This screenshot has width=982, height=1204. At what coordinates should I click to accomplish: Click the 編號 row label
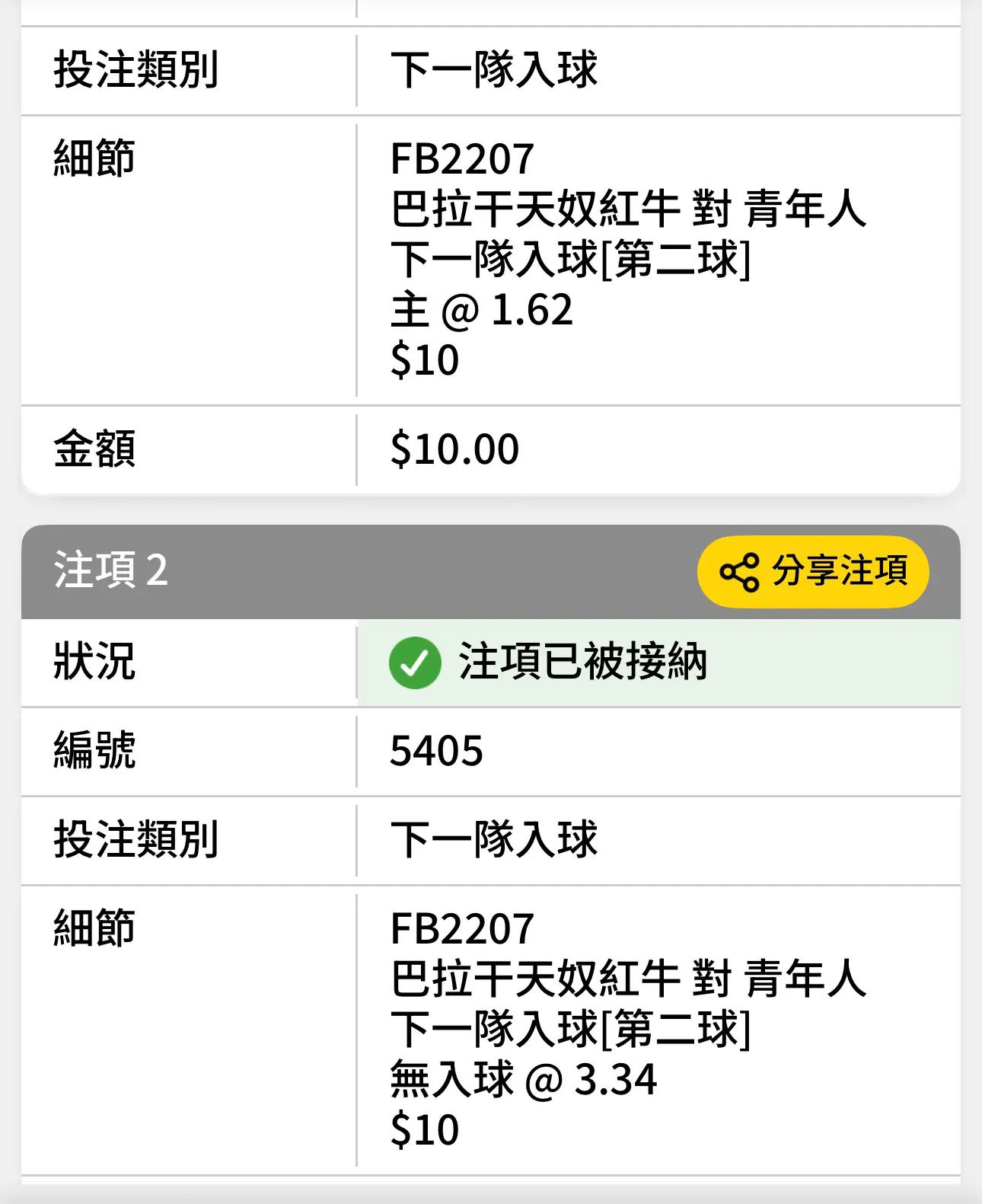94,750
